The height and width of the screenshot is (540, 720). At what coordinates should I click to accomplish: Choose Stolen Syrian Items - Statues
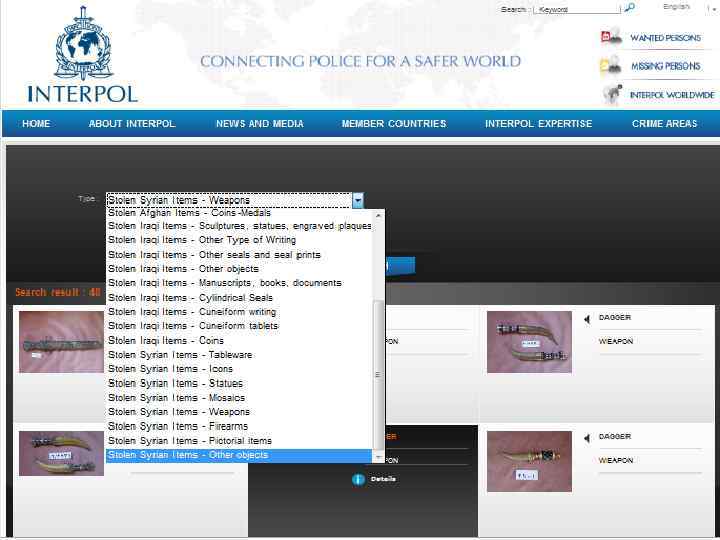click(239, 383)
